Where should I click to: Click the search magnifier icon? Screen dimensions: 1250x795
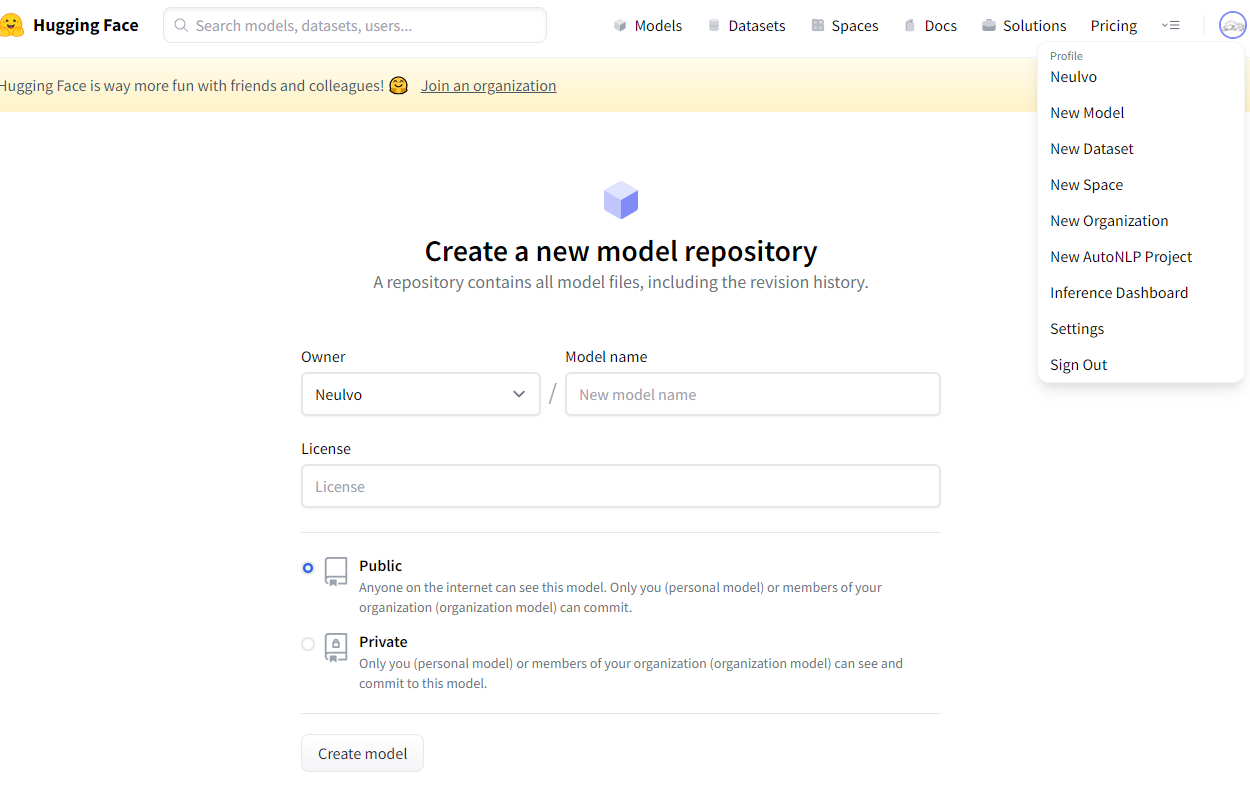(x=181, y=25)
